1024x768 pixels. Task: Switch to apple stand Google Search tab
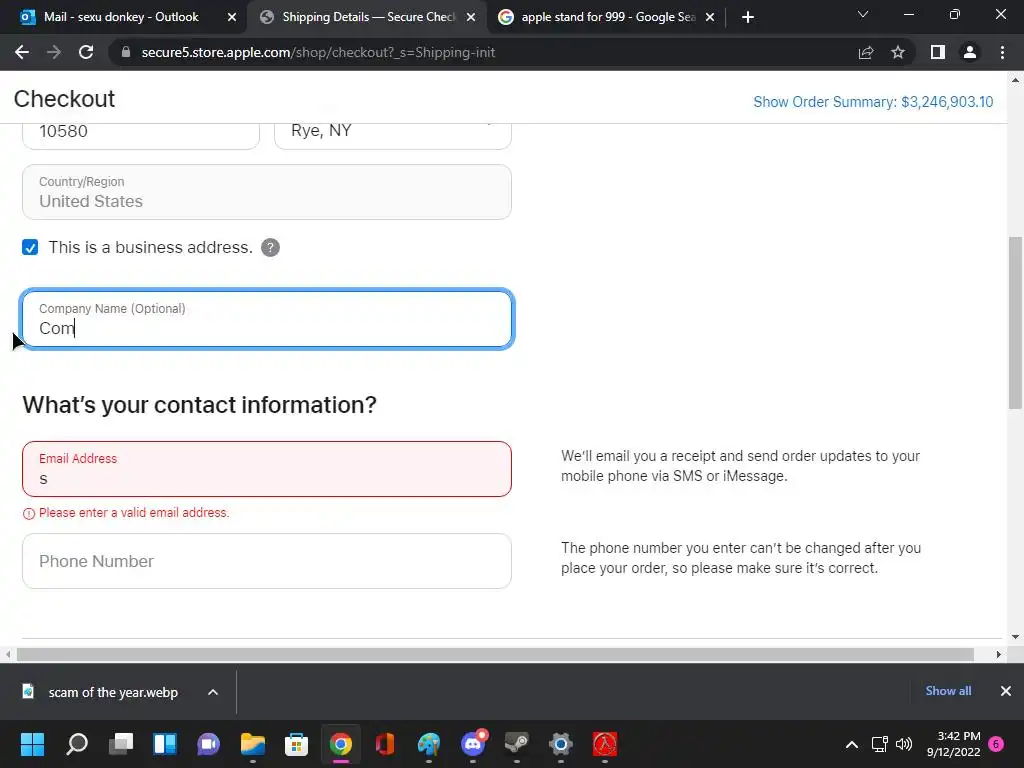click(x=606, y=17)
